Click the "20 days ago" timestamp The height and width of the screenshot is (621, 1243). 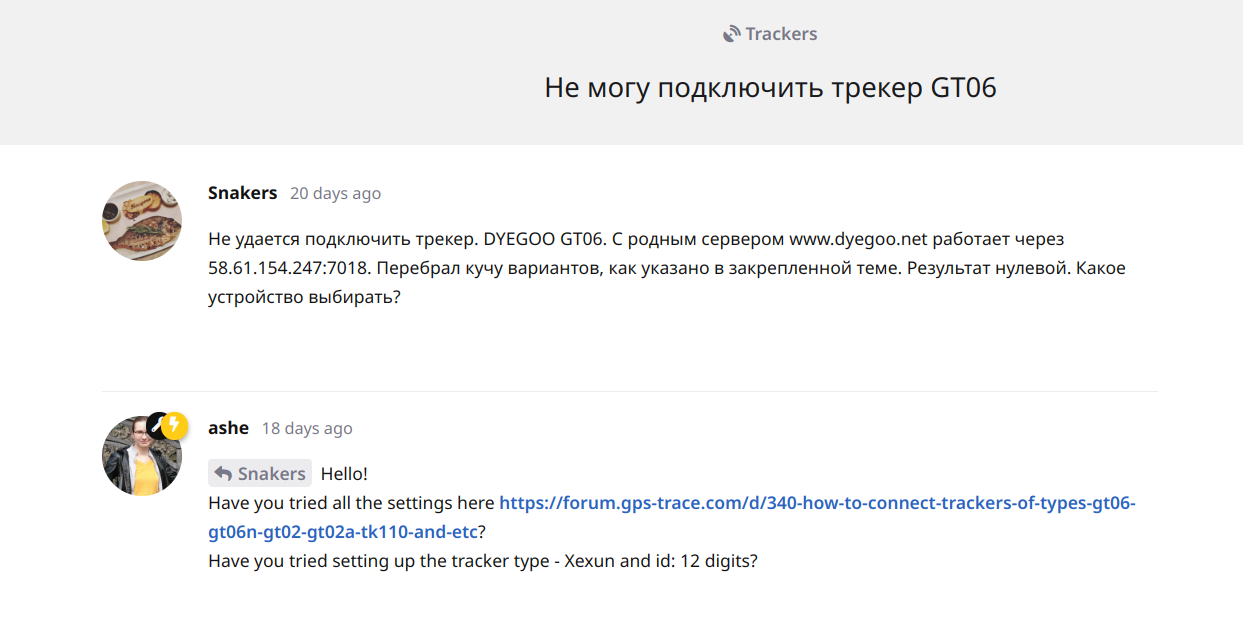coord(335,194)
